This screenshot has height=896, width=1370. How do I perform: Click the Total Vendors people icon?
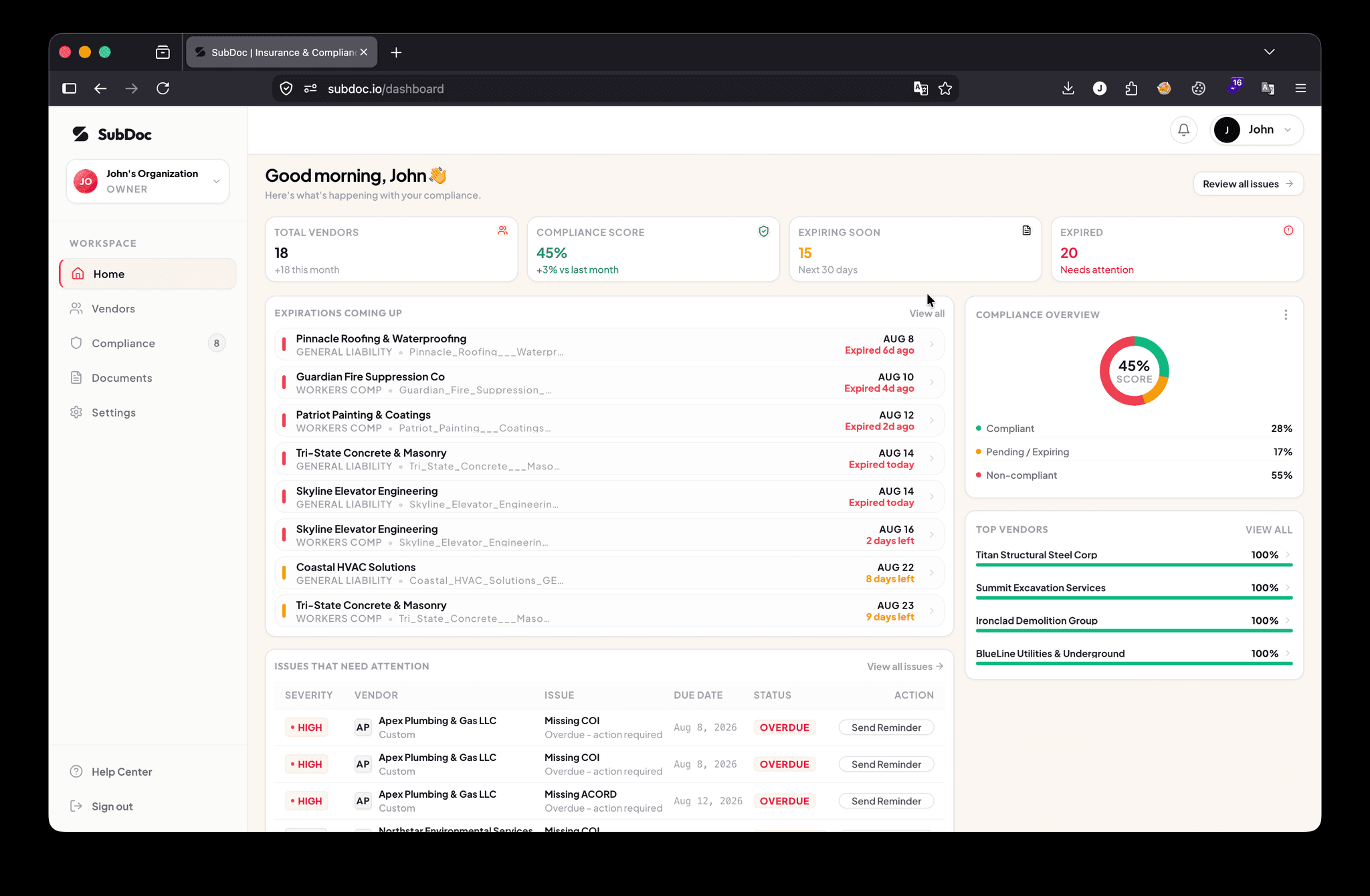click(x=502, y=231)
